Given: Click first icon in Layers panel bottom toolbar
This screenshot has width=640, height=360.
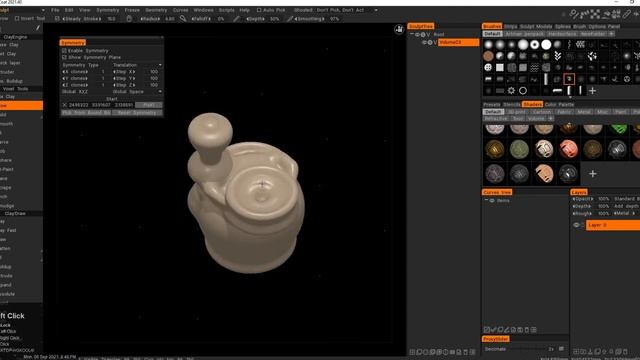Looking at the screenshot, I should (x=576, y=351).
